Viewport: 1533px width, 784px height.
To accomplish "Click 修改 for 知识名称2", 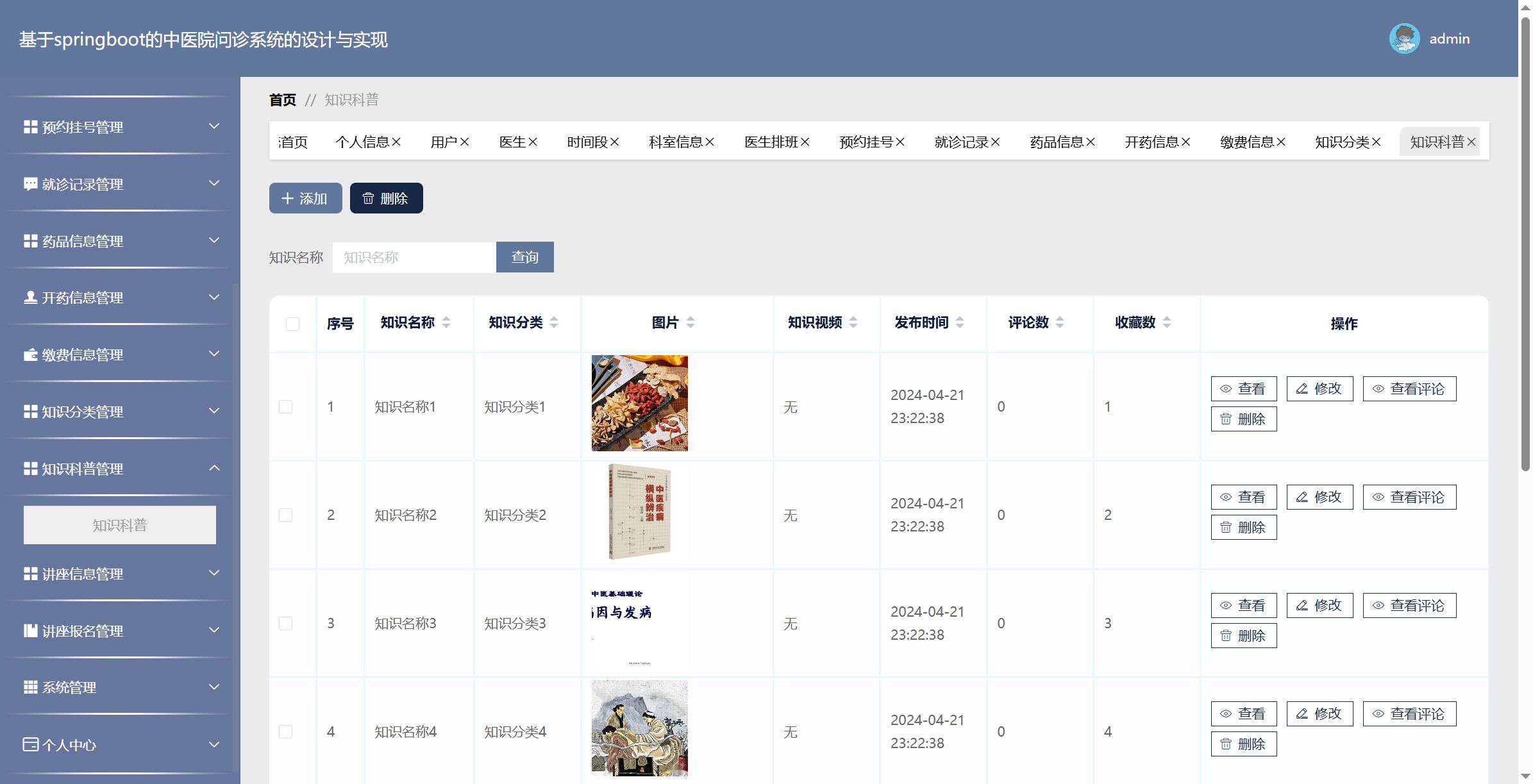I will pos(1319,497).
